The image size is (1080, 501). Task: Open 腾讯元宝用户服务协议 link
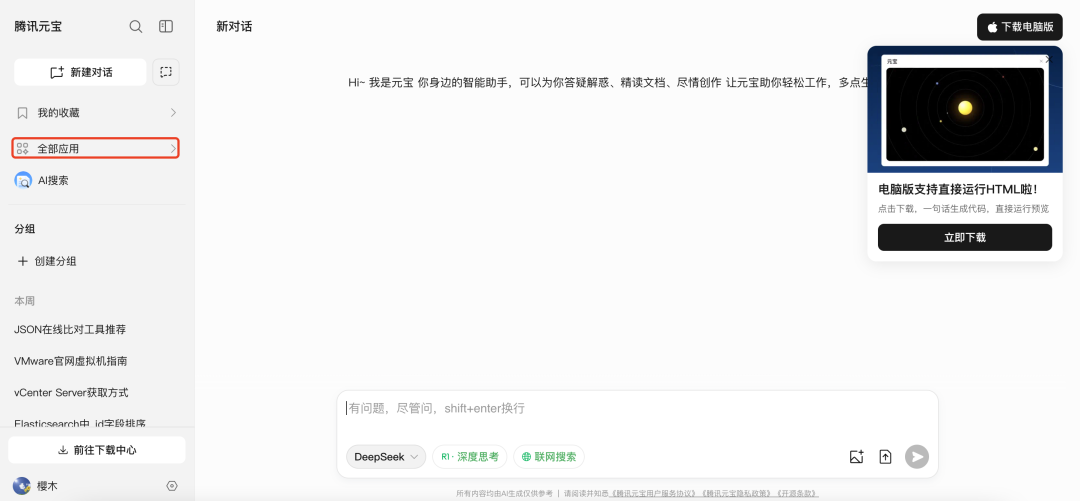click(653, 493)
